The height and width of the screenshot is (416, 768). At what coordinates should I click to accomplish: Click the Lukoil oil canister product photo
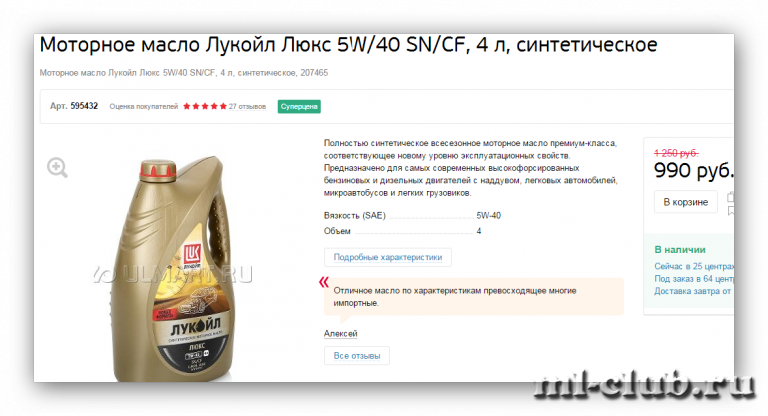[172, 268]
